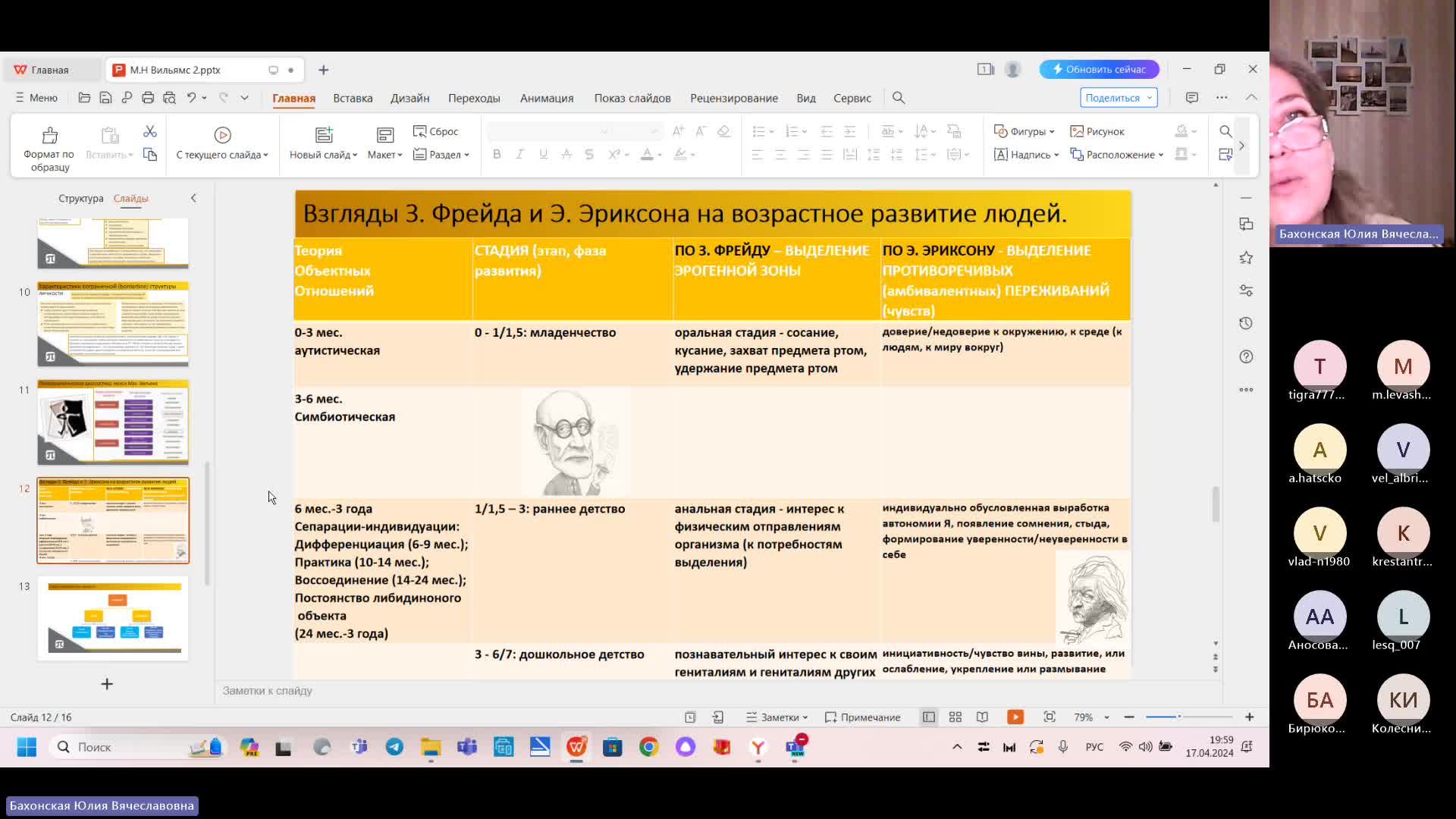Start slideshow from current slide icon

coord(222,135)
